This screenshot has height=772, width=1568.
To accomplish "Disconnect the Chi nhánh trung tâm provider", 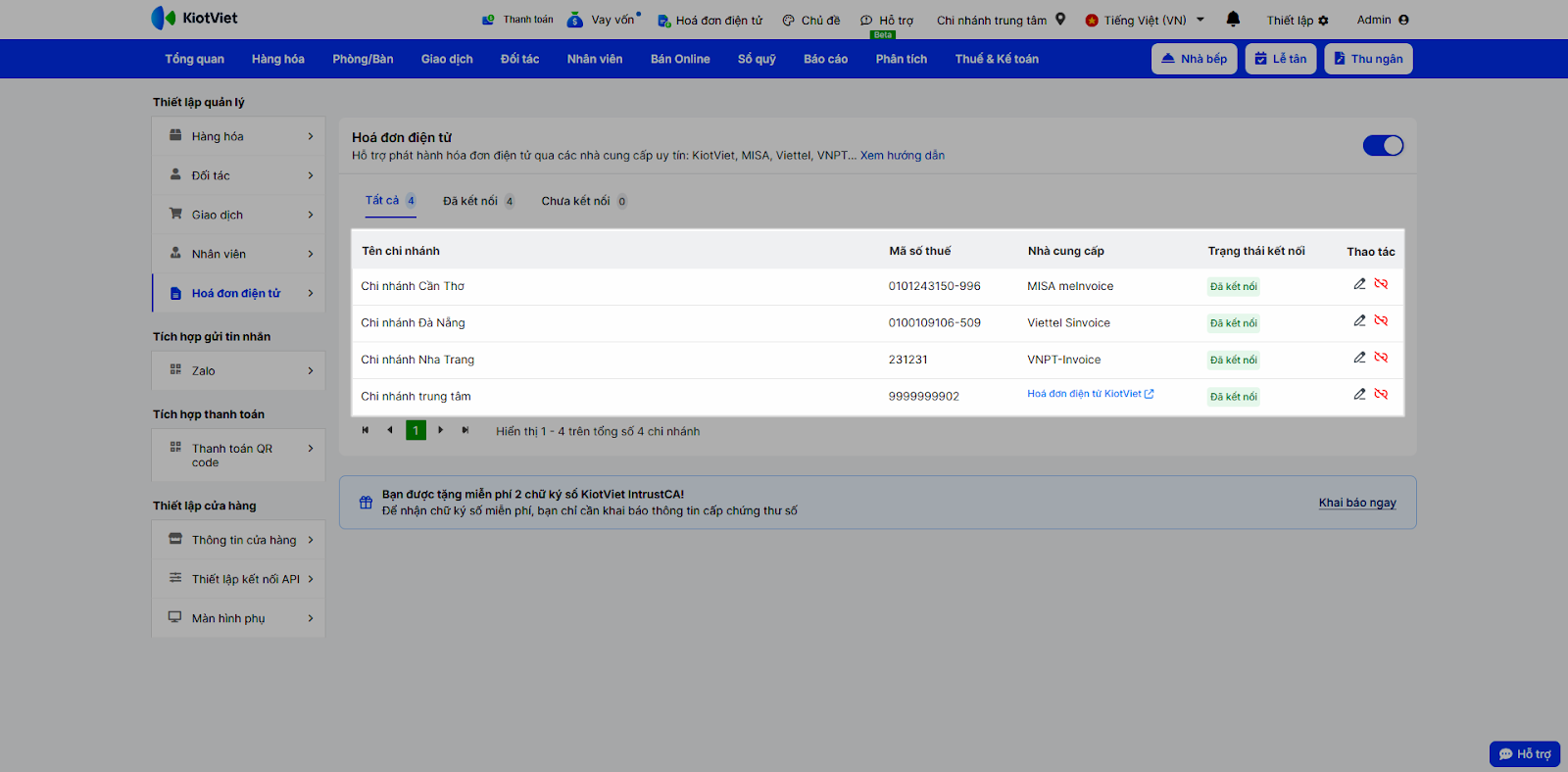I will click(x=1381, y=394).
